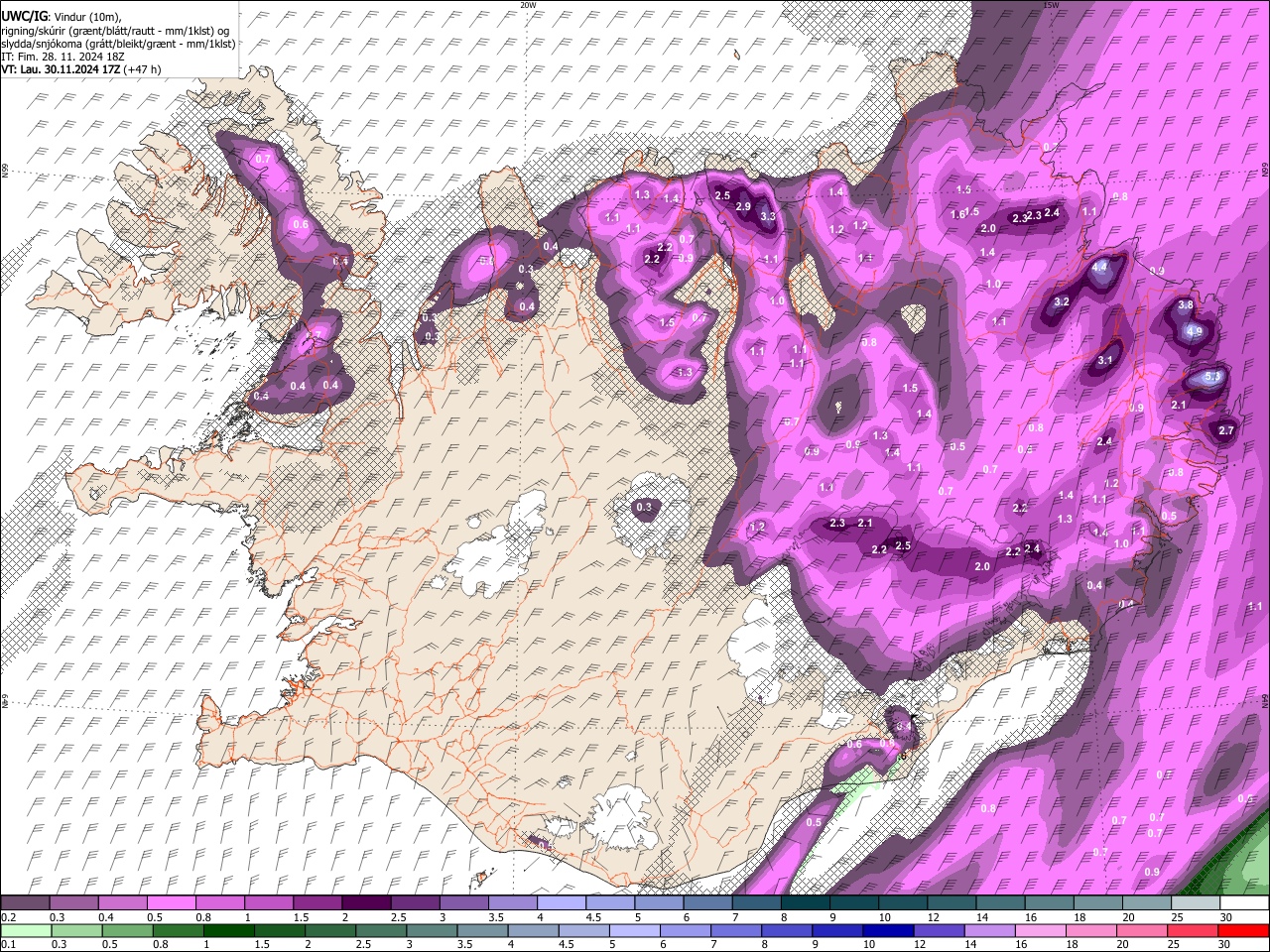Click the 20W longitude label
Image resolution: width=1270 pixels, height=952 pixels.
pos(528,4)
